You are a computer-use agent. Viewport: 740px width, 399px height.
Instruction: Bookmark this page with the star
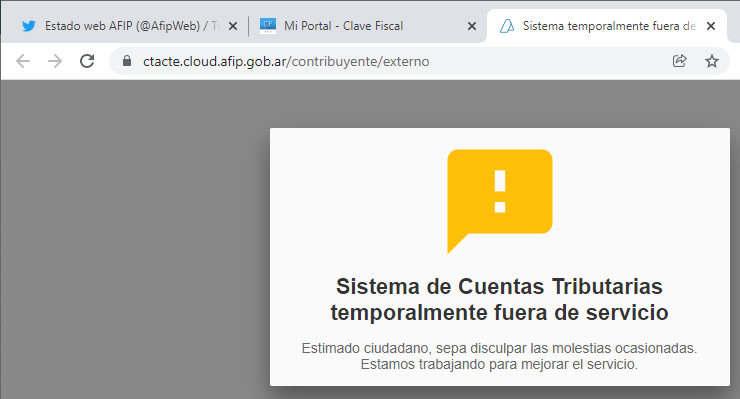pyautogui.click(x=712, y=61)
